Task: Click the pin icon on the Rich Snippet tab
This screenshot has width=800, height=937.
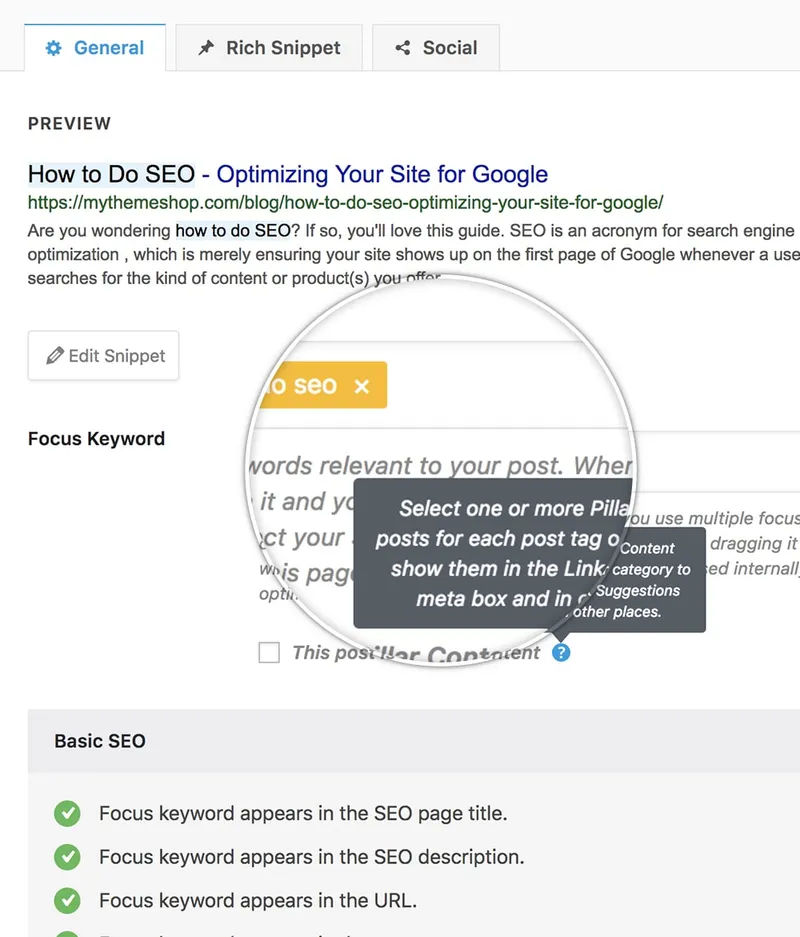Action: click(205, 47)
